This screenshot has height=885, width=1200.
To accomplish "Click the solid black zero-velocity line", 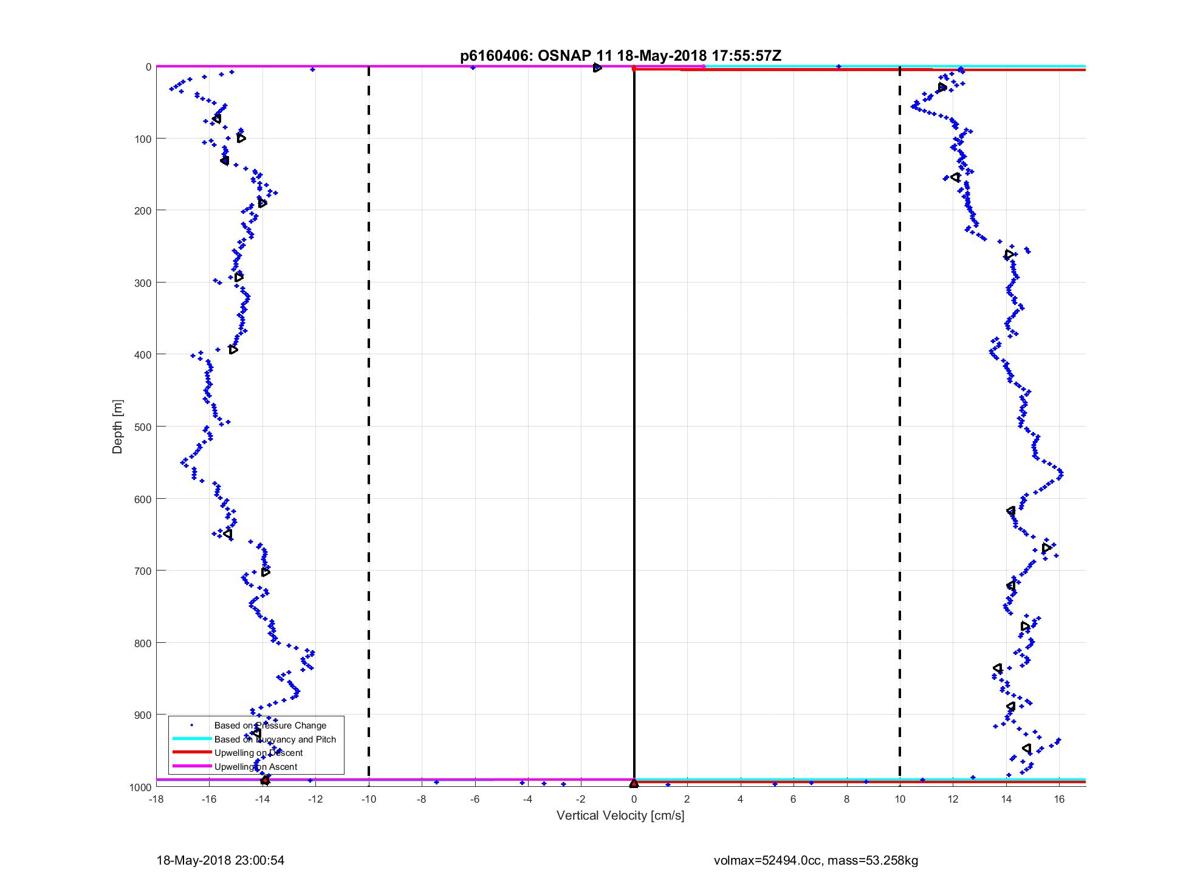I will pyautogui.click(x=634, y=427).
